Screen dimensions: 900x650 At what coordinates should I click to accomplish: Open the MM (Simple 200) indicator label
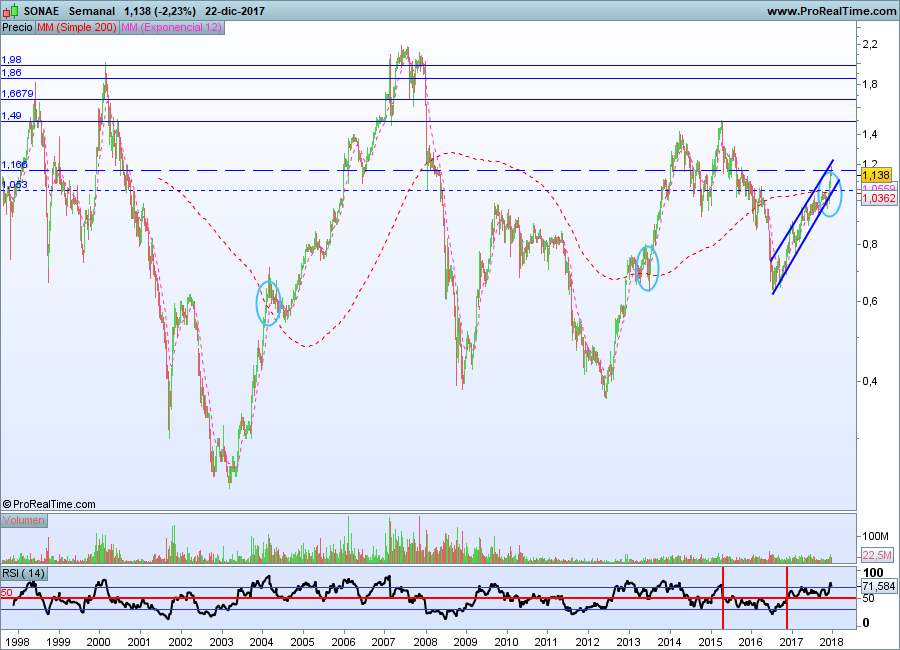point(77,28)
